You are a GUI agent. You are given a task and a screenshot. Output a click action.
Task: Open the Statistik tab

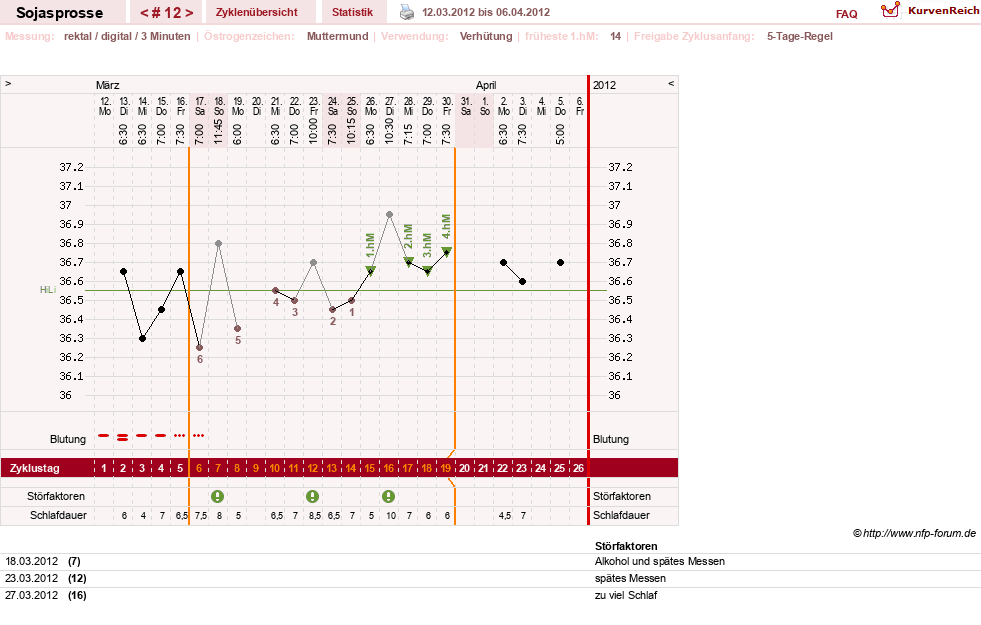(352, 12)
